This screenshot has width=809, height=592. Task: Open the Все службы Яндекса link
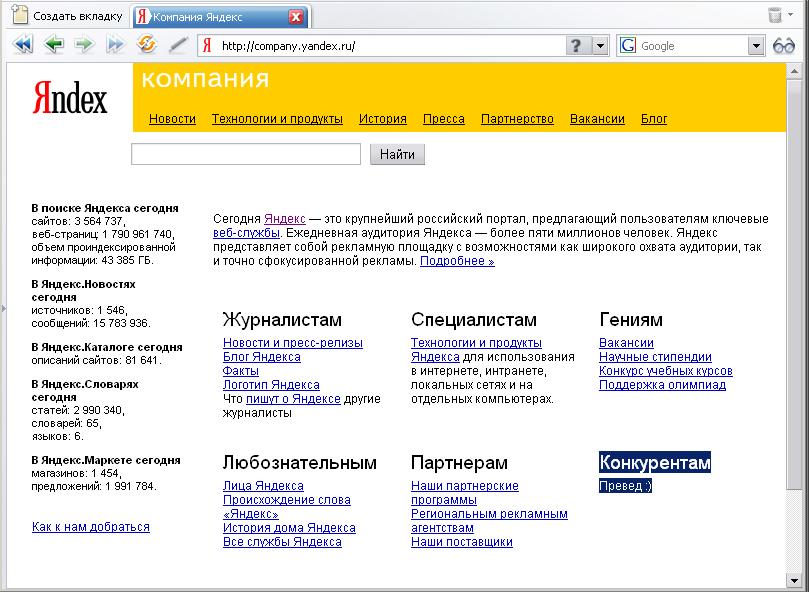tap(282, 542)
